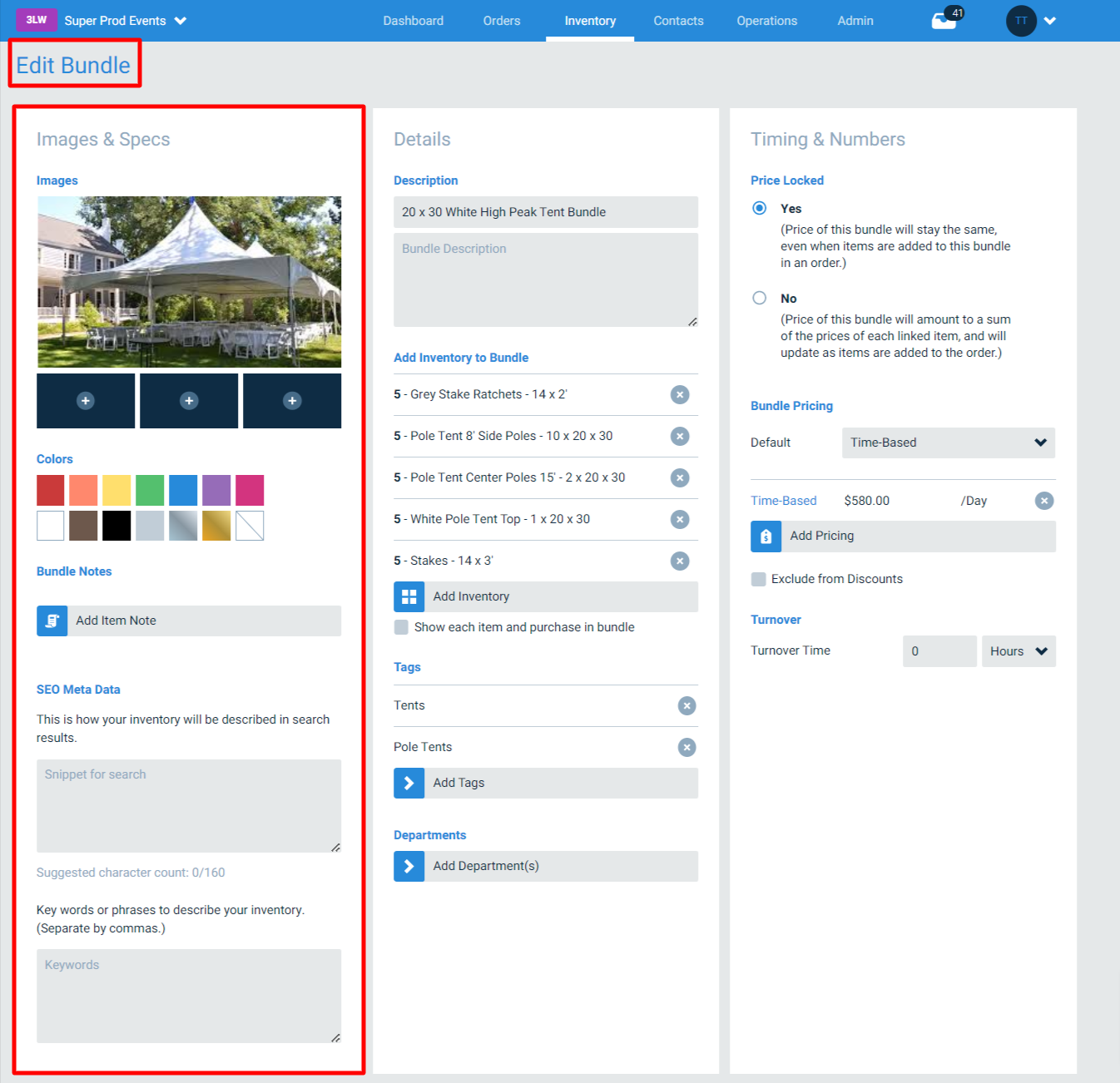Open the notifications inbox icon with badge 41
The height and width of the screenshot is (1083, 1120).
pyautogui.click(x=946, y=19)
